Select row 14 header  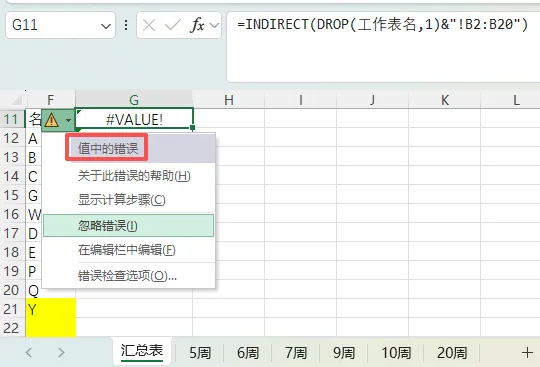11,176
